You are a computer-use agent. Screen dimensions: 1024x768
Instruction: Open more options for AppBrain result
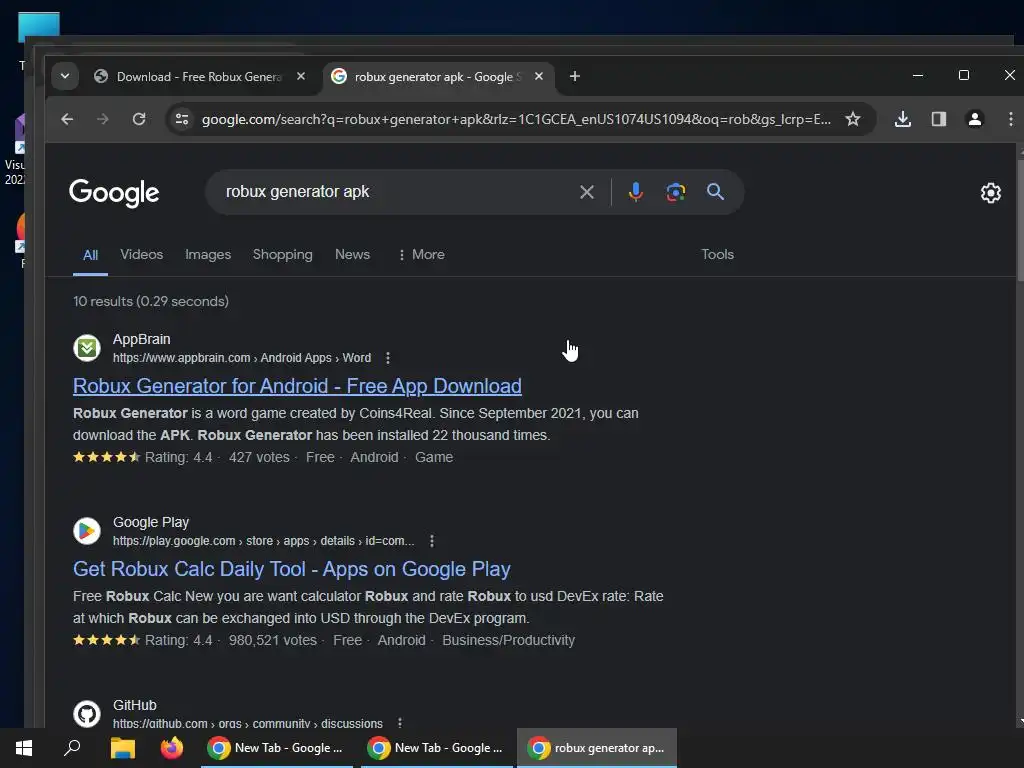(388, 358)
